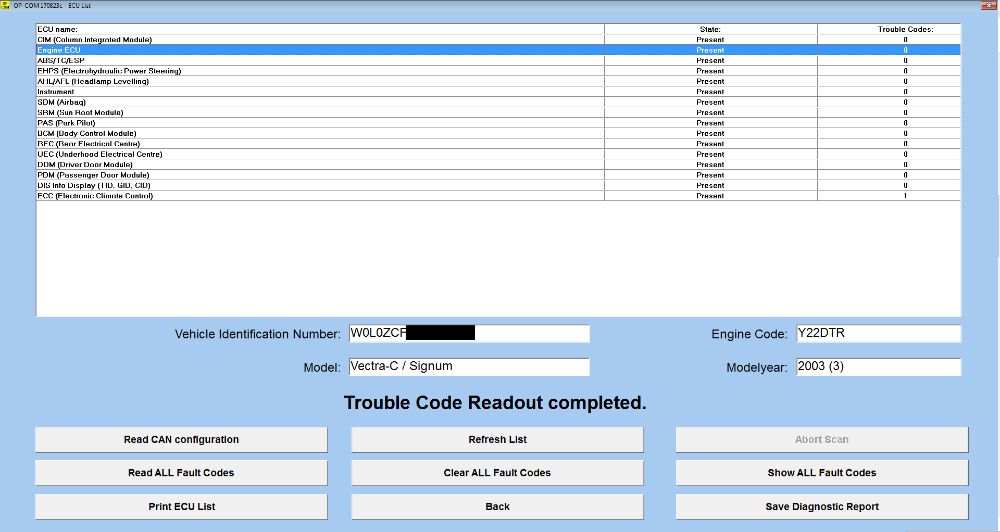This screenshot has height=532, width=1000.
Task: Select CIM (Column Integrated Module) row
Action: [498, 40]
